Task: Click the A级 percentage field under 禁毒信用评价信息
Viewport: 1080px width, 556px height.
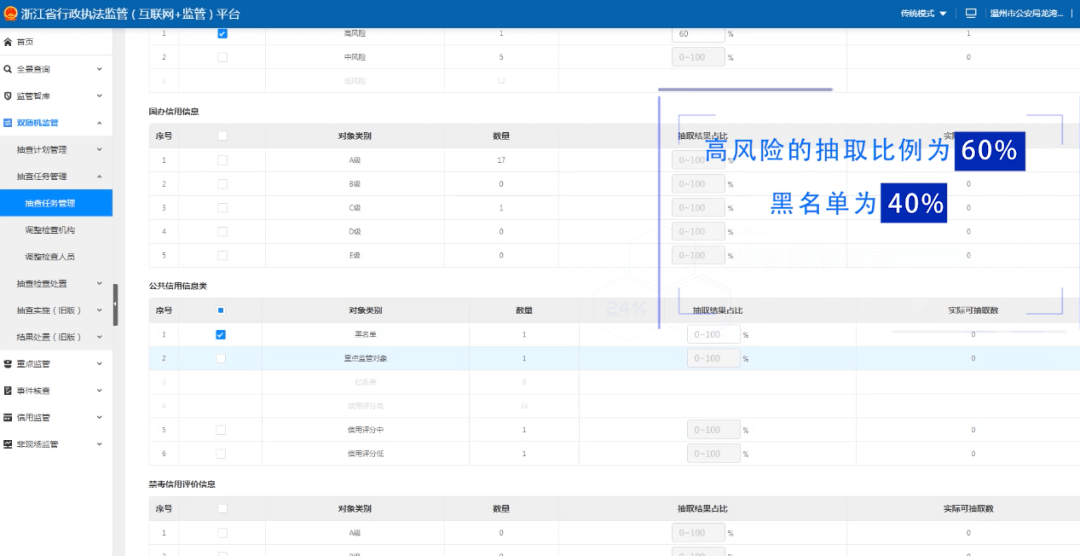Action: (698, 533)
